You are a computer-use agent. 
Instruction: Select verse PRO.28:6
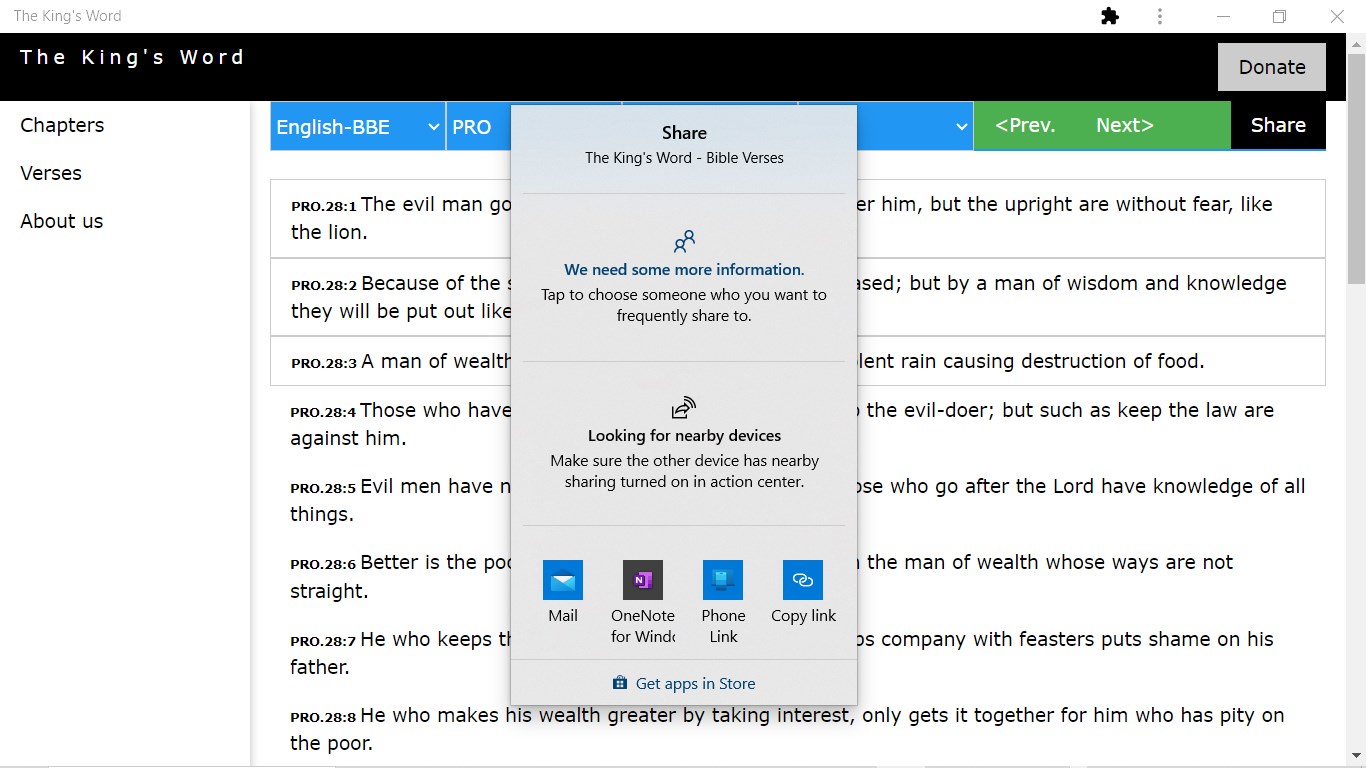(798, 576)
